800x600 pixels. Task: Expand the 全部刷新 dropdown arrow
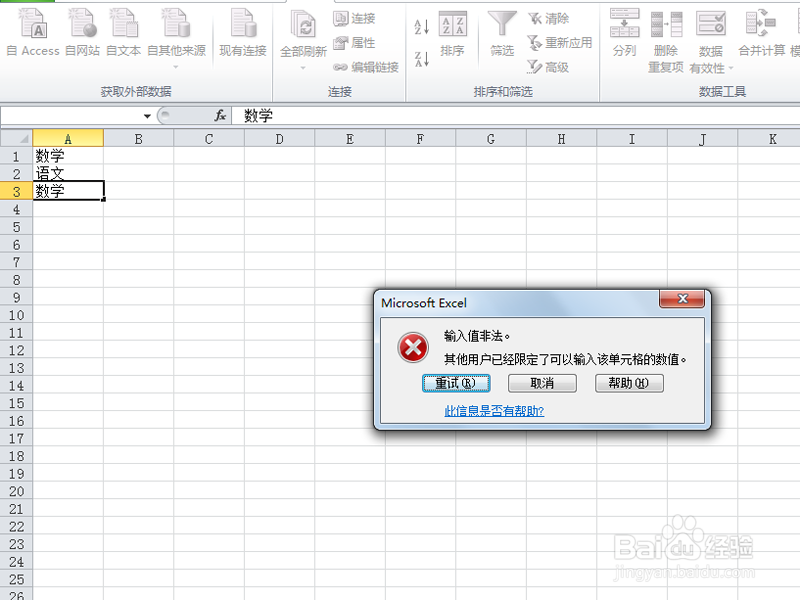click(x=303, y=68)
